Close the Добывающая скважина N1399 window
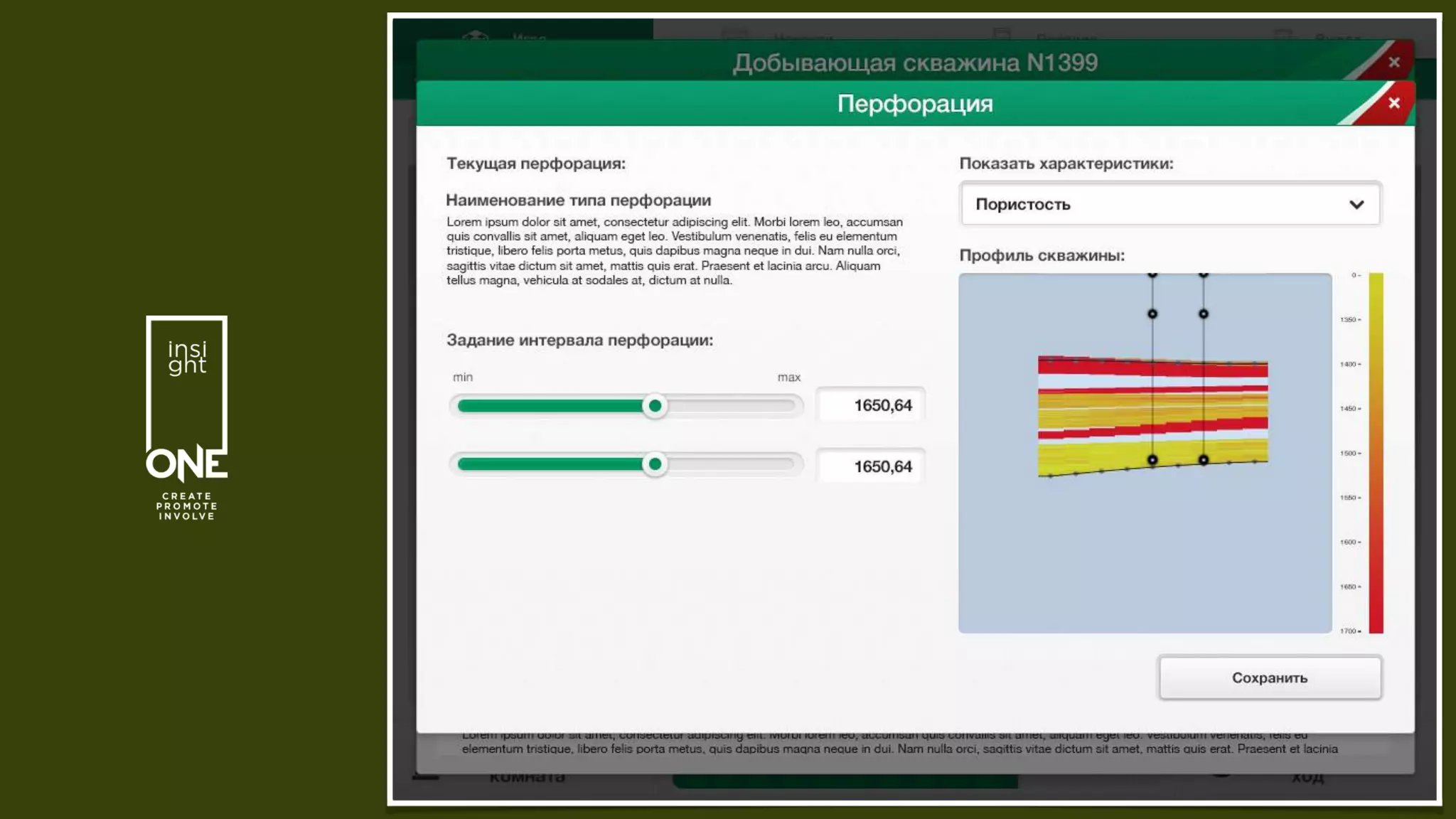The height and width of the screenshot is (819, 1456). coord(1393,63)
